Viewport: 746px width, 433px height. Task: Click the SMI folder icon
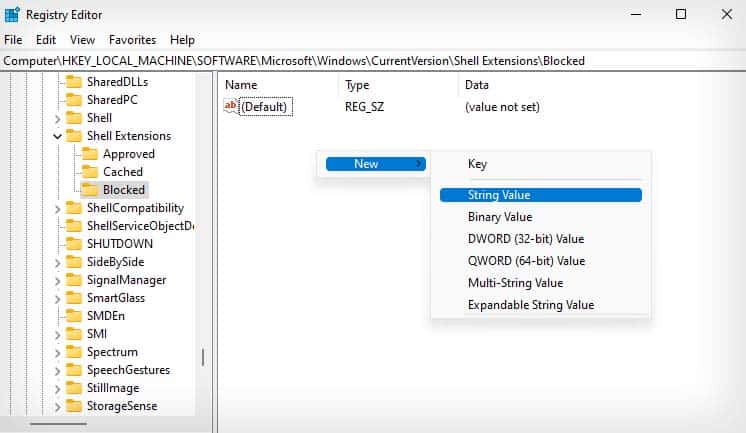tap(74, 334)
